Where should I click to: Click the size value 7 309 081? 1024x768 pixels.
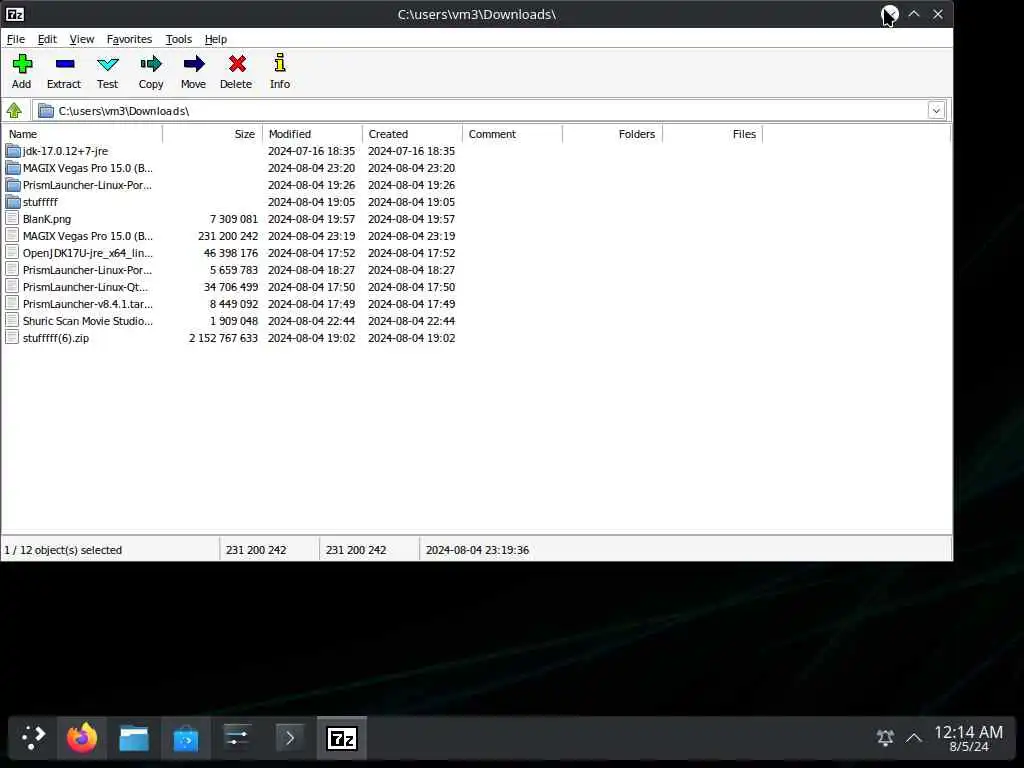coord(234,219)
